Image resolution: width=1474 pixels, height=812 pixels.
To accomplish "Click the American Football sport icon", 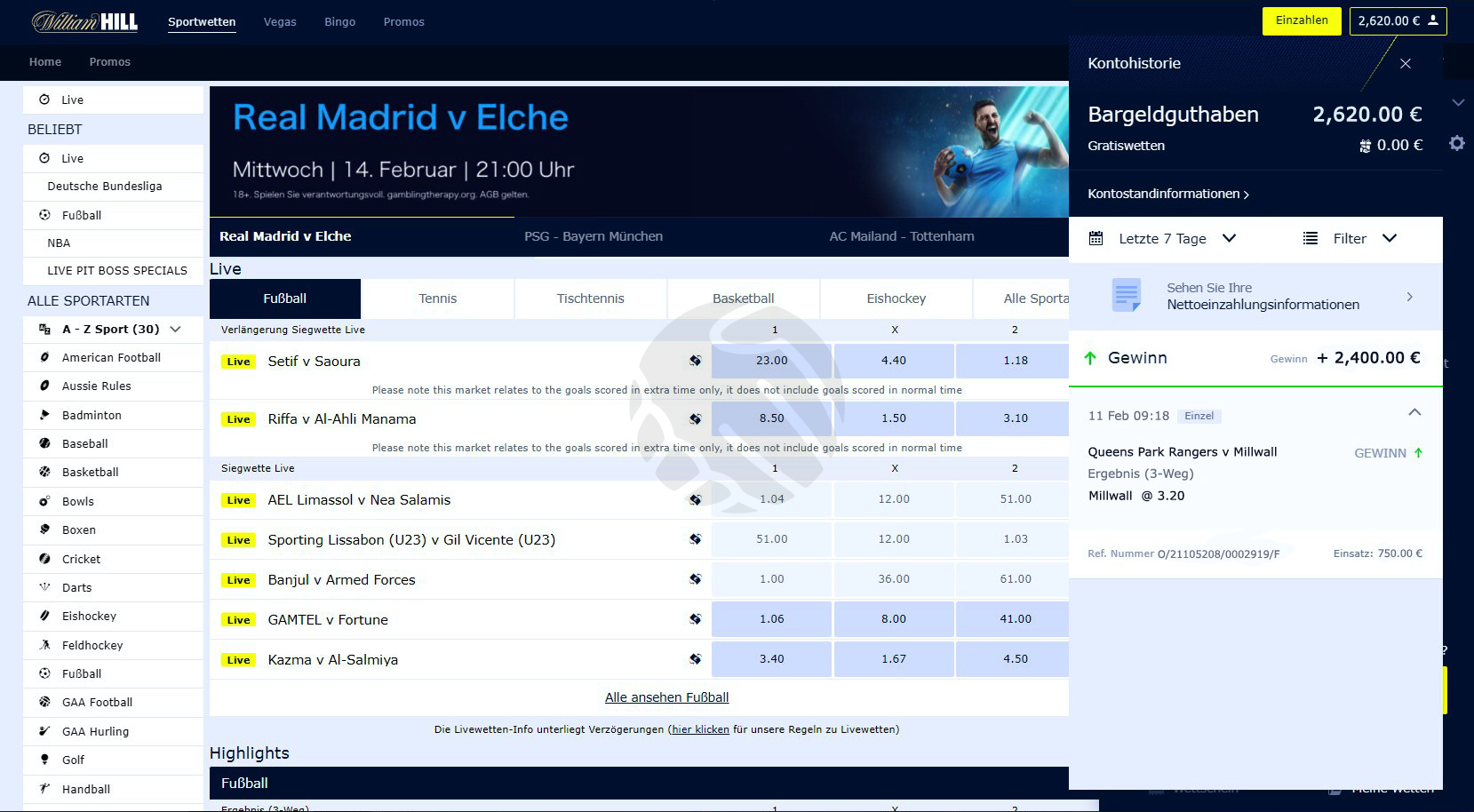I will 44,357.
